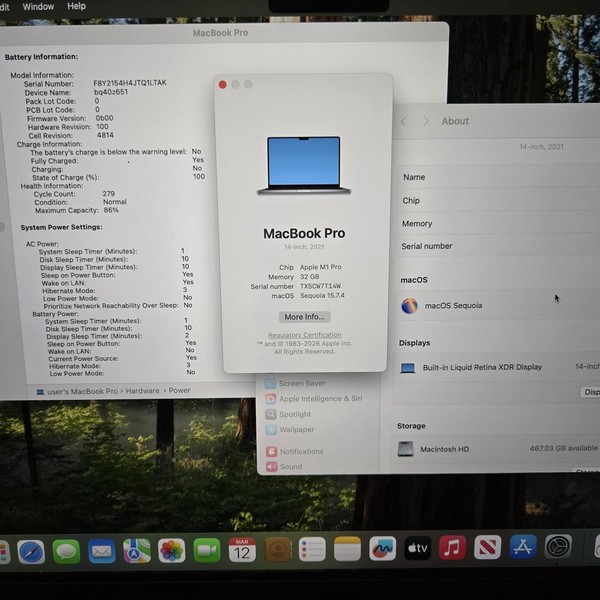Launch the News app from the Dock
Image resolution: width=600 pixels, height=600 pixels.
tap(488, 547)
